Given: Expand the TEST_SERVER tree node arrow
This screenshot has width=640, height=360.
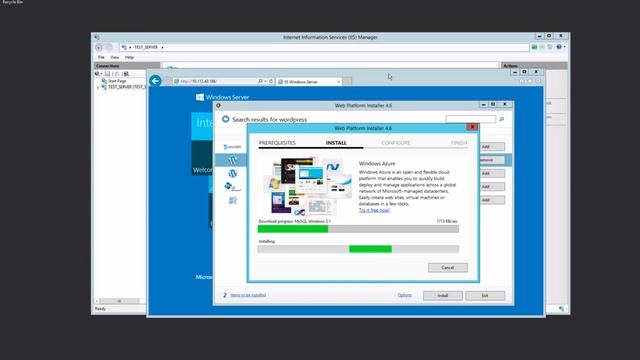Looking at the screenshot, I should click(98, 87).
